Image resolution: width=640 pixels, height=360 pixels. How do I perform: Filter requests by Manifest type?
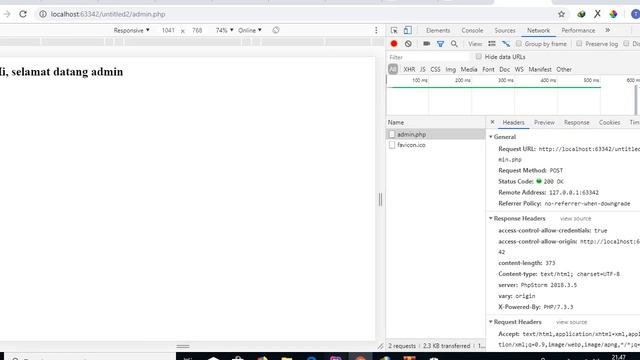click(x=540, y=69)
